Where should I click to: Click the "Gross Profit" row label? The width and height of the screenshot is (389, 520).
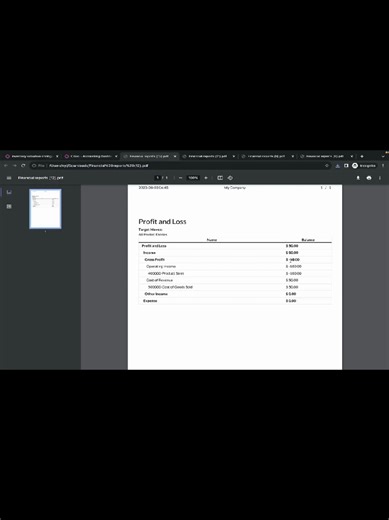click(155, 260)
